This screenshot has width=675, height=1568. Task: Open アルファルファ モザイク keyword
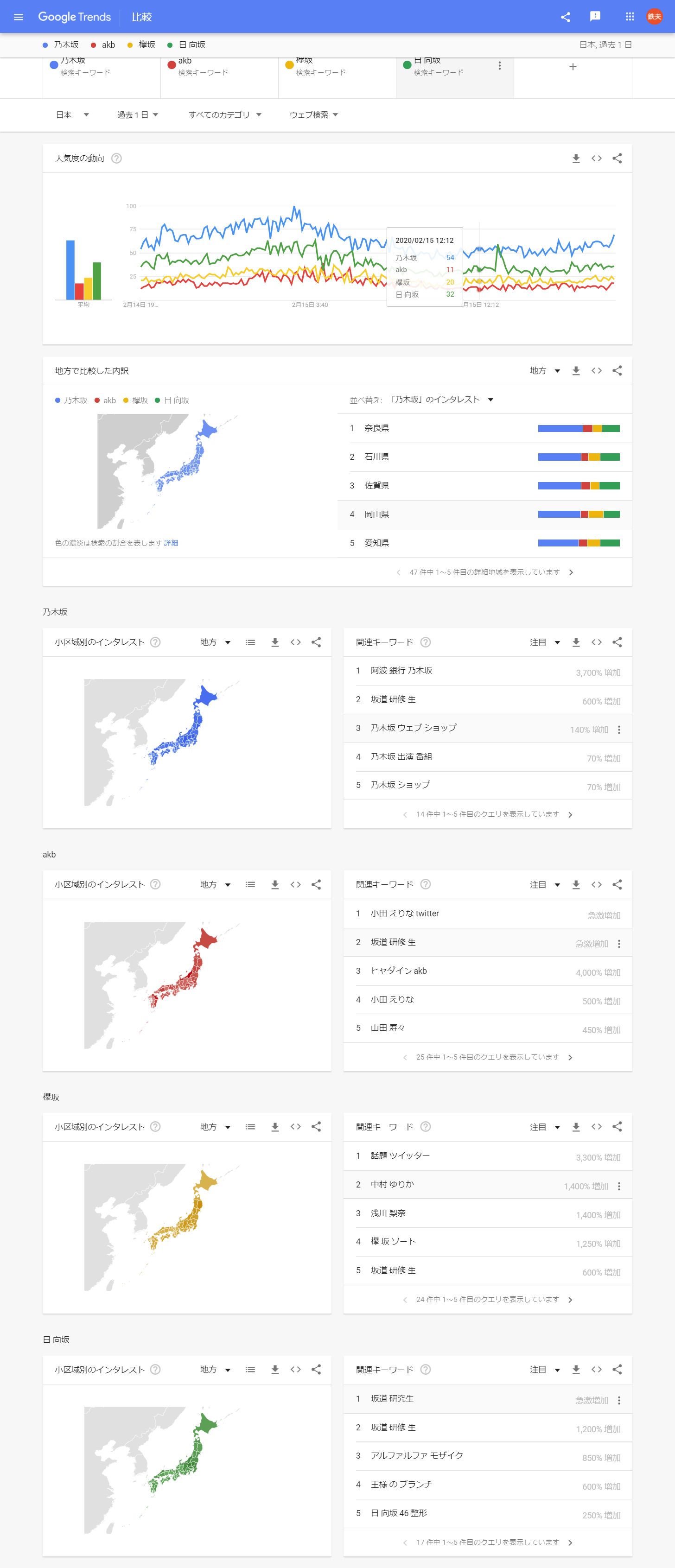click(417, 1455)
